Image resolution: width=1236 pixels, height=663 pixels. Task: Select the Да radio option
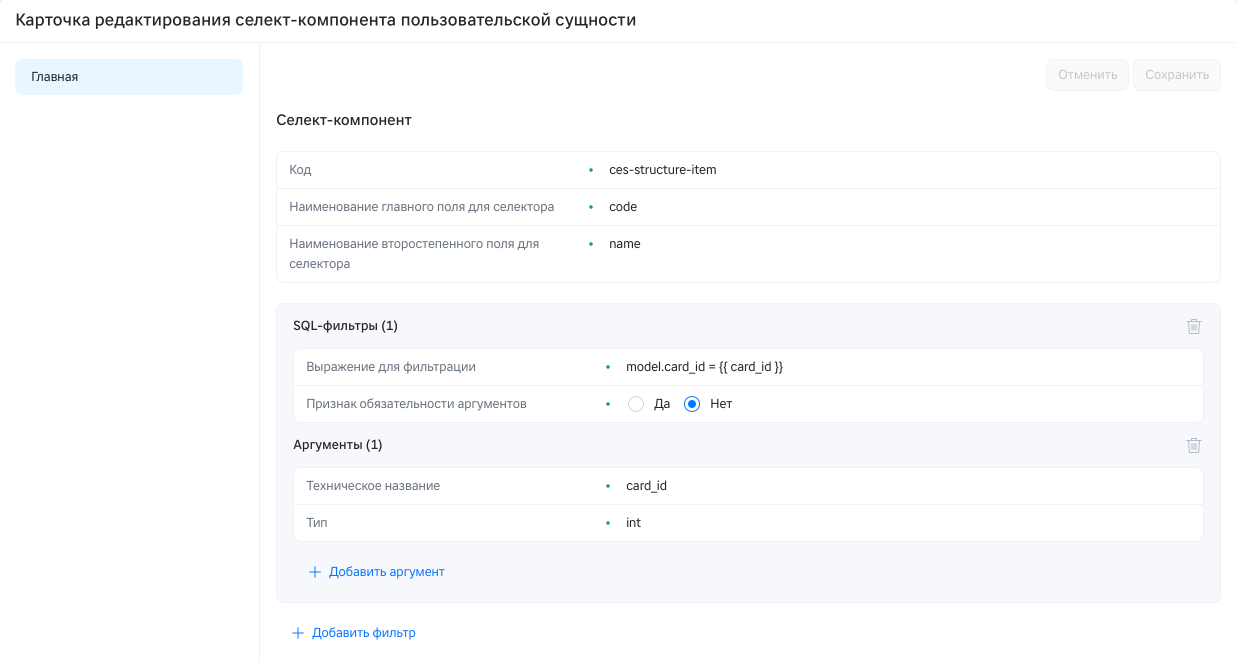(x=636, y=404)
